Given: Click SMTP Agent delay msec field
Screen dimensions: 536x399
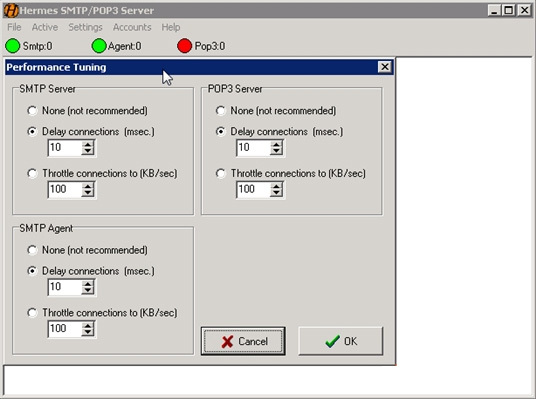Looking at the screenshot, I should click(x=65, y=287).
